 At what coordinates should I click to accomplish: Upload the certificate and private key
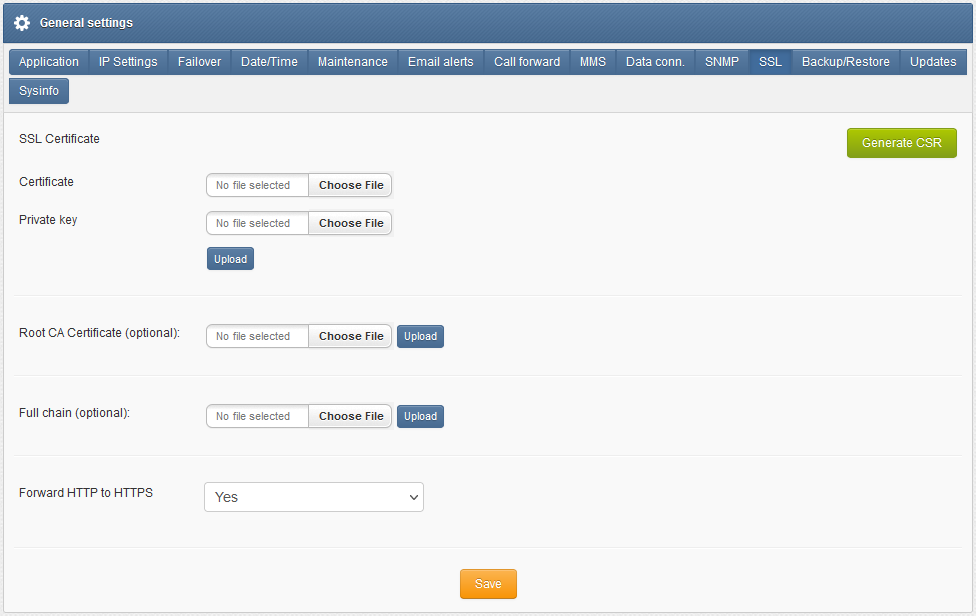(230, 259)
